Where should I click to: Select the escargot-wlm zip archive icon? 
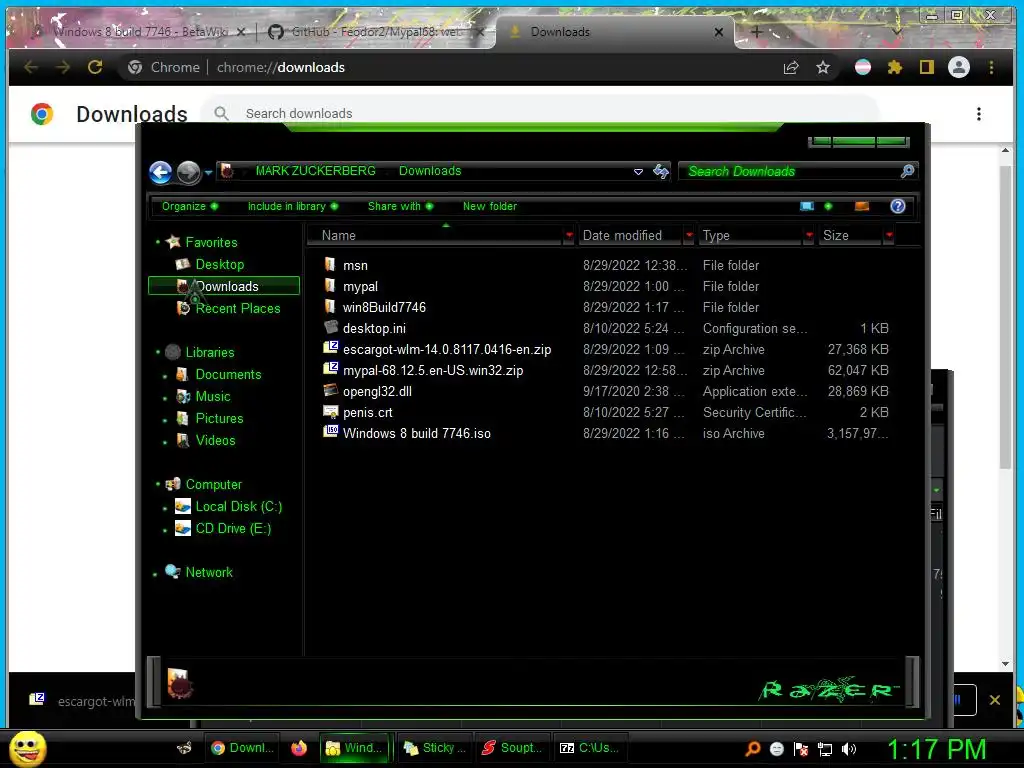[x=330, y=348]
